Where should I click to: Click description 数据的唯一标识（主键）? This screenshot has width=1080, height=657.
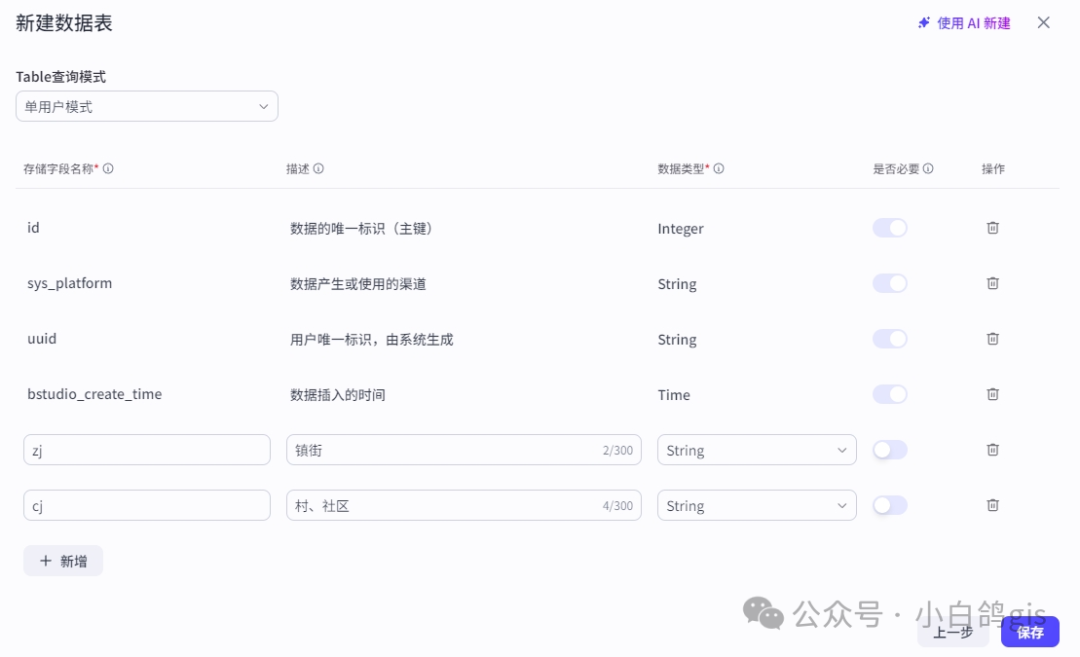click(x=364, y=229)
